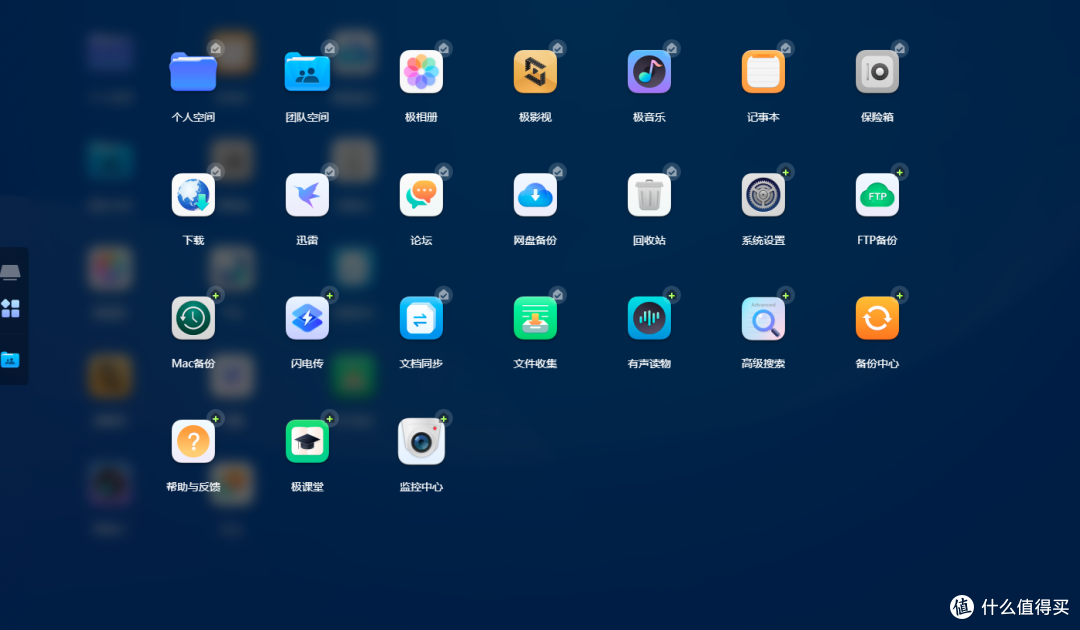Click the 备份中心 text label
1080x630 pixels.
pos(877,364)
